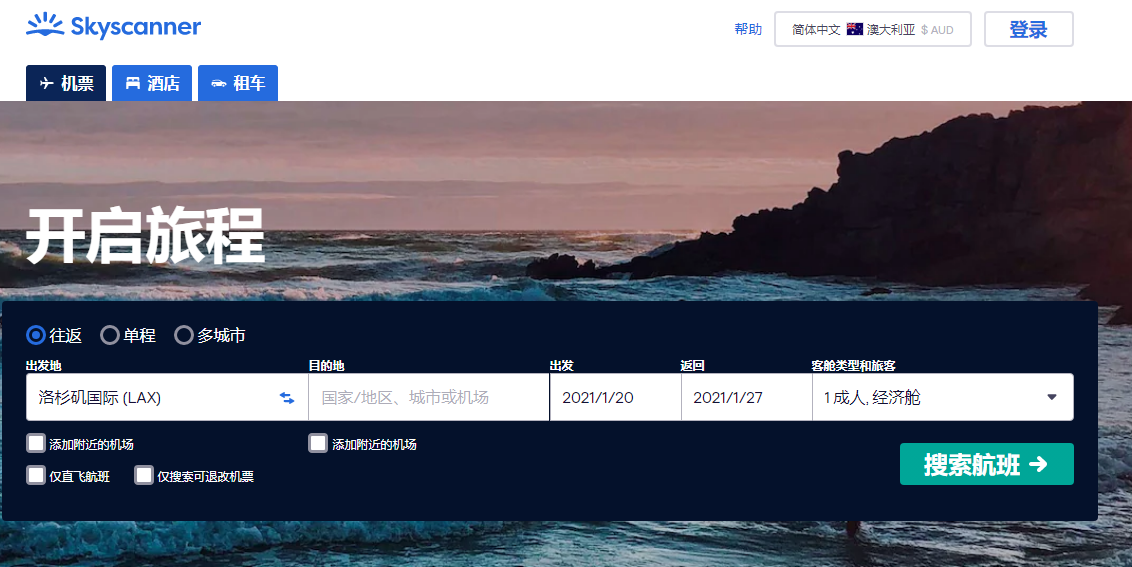Open the 客舱类型和旅客 dropdown arrow
The height and width of the screenshot is (567, 1132).
tap(1052, 397)
